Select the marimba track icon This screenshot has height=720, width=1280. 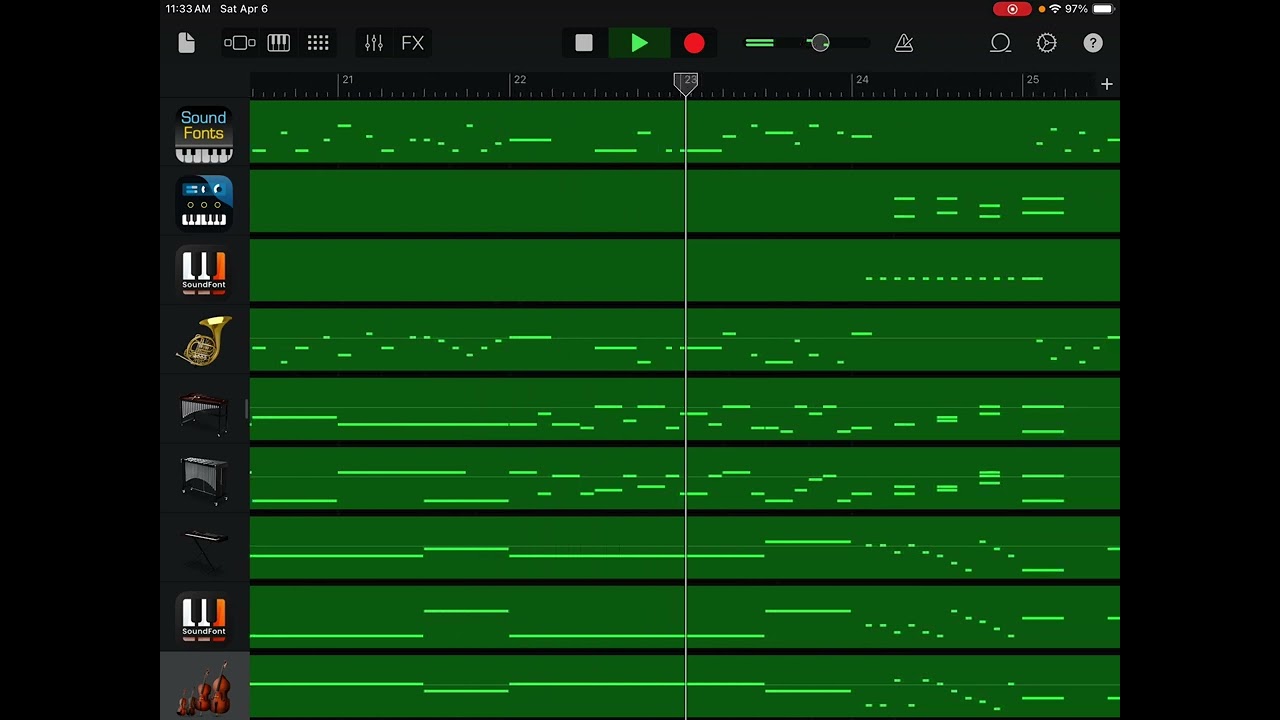point(204,411)
